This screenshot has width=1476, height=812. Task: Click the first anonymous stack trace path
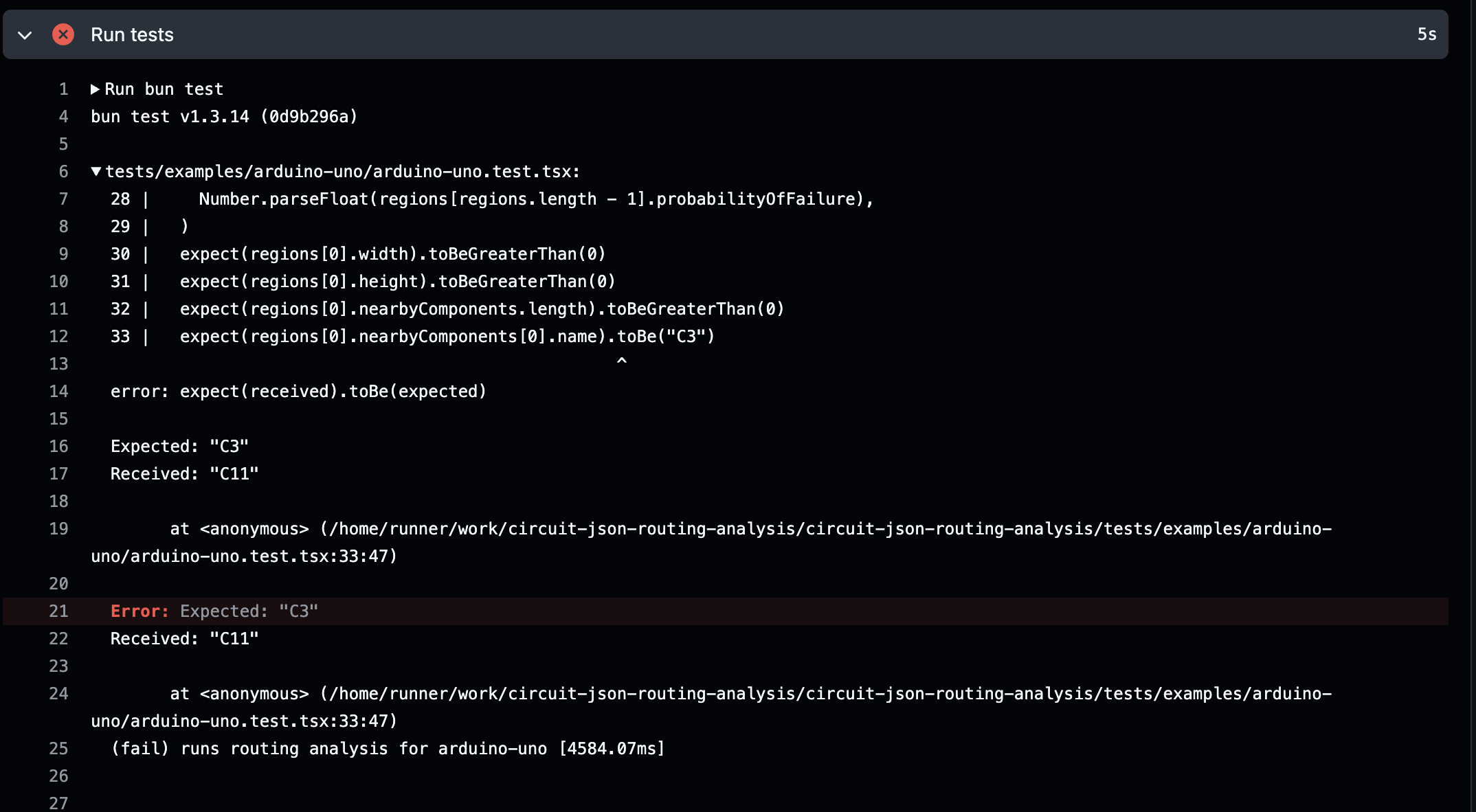(x=711, y=543)
